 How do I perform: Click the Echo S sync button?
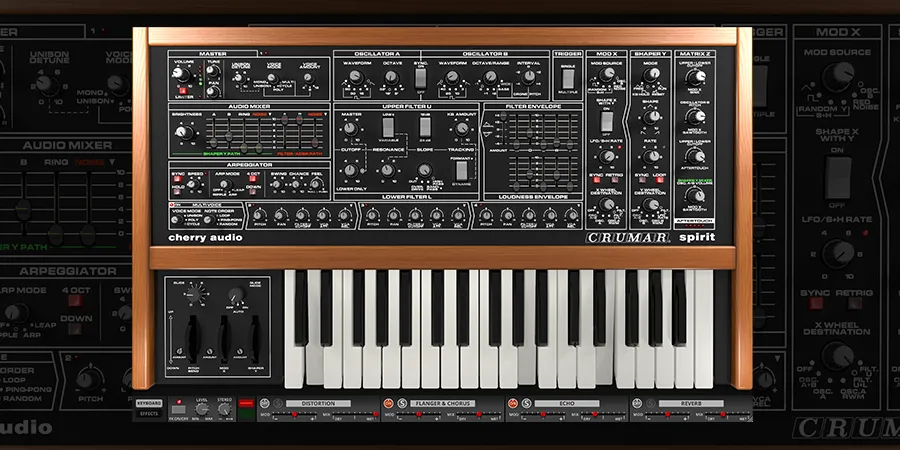[x=526, y=404]
